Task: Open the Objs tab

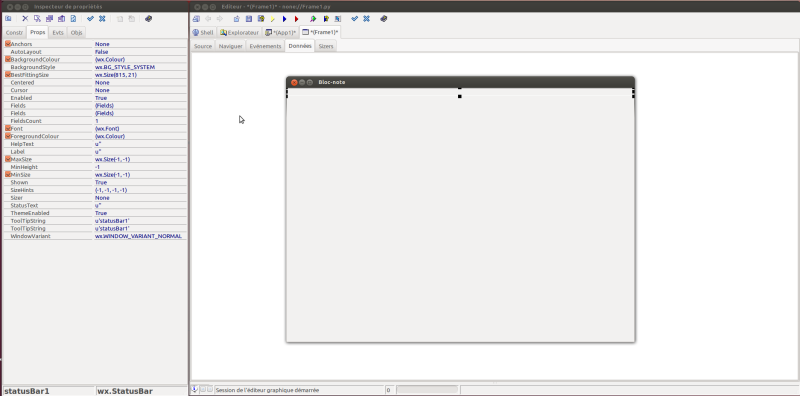Action: pos(76,33)
